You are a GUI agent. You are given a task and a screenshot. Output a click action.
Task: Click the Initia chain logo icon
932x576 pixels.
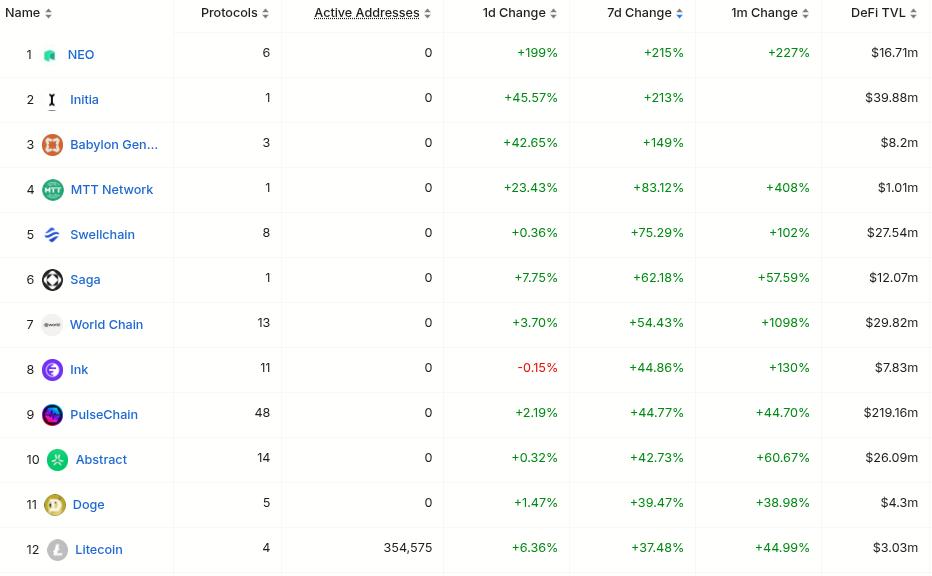[52, 100]
